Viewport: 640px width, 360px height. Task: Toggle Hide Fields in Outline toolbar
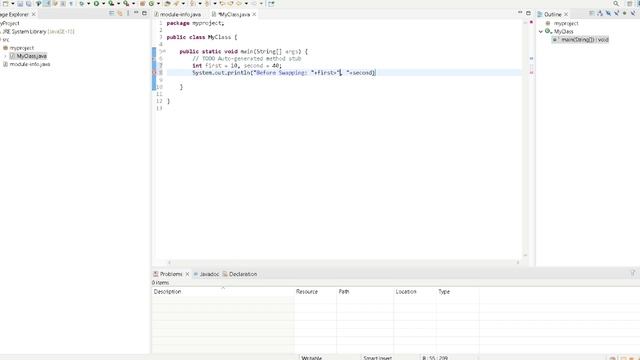point(608,13)
